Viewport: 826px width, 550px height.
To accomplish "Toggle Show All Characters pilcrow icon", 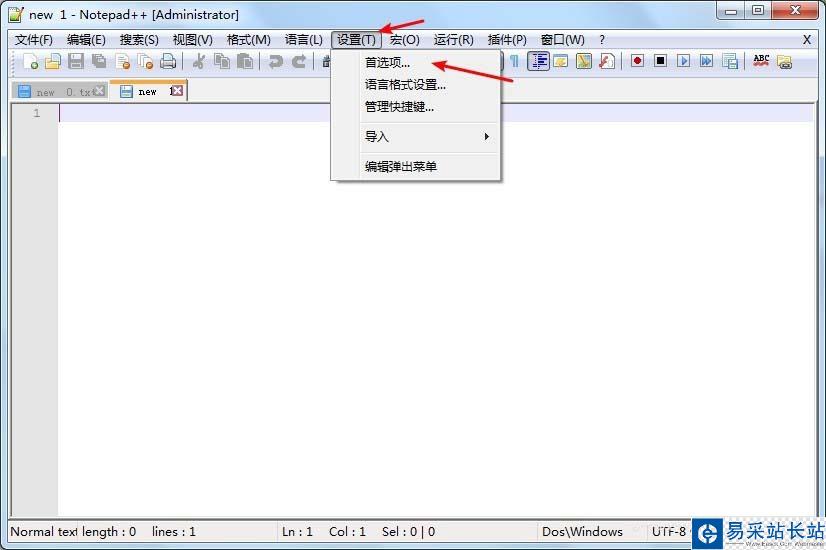I will (514, 62).
